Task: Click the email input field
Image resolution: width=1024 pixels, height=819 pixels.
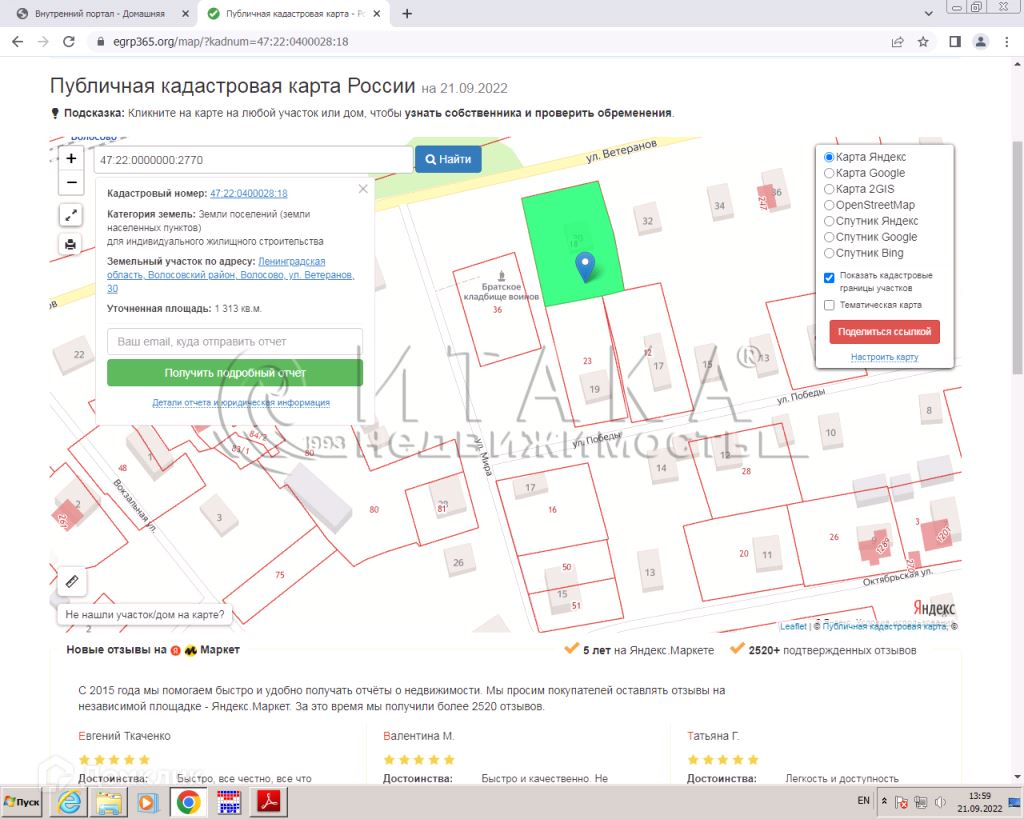Action: (x=234, y=342)
